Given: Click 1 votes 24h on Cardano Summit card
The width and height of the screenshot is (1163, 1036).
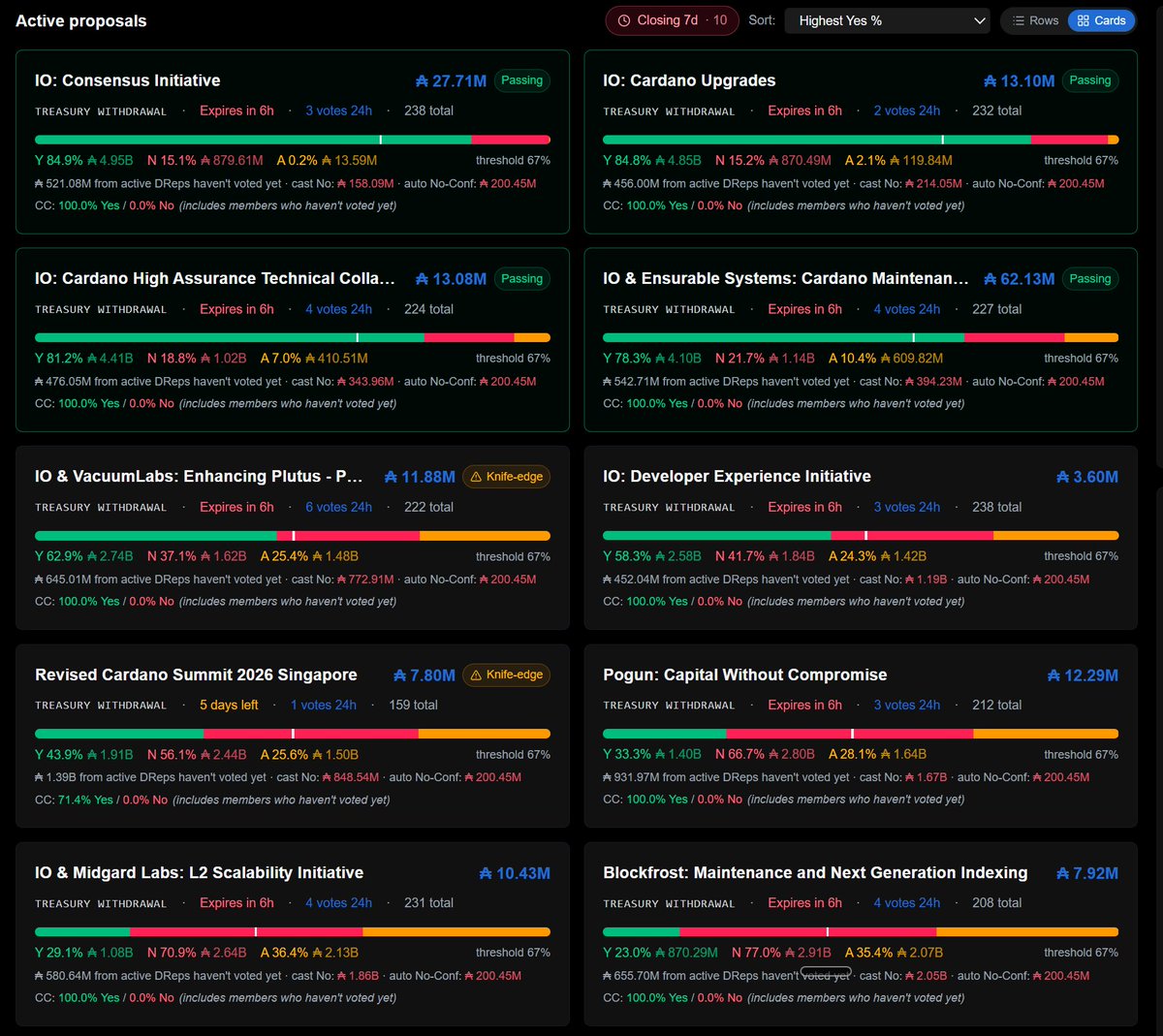Looking at the screenshot, I should (x=324, y=705).
